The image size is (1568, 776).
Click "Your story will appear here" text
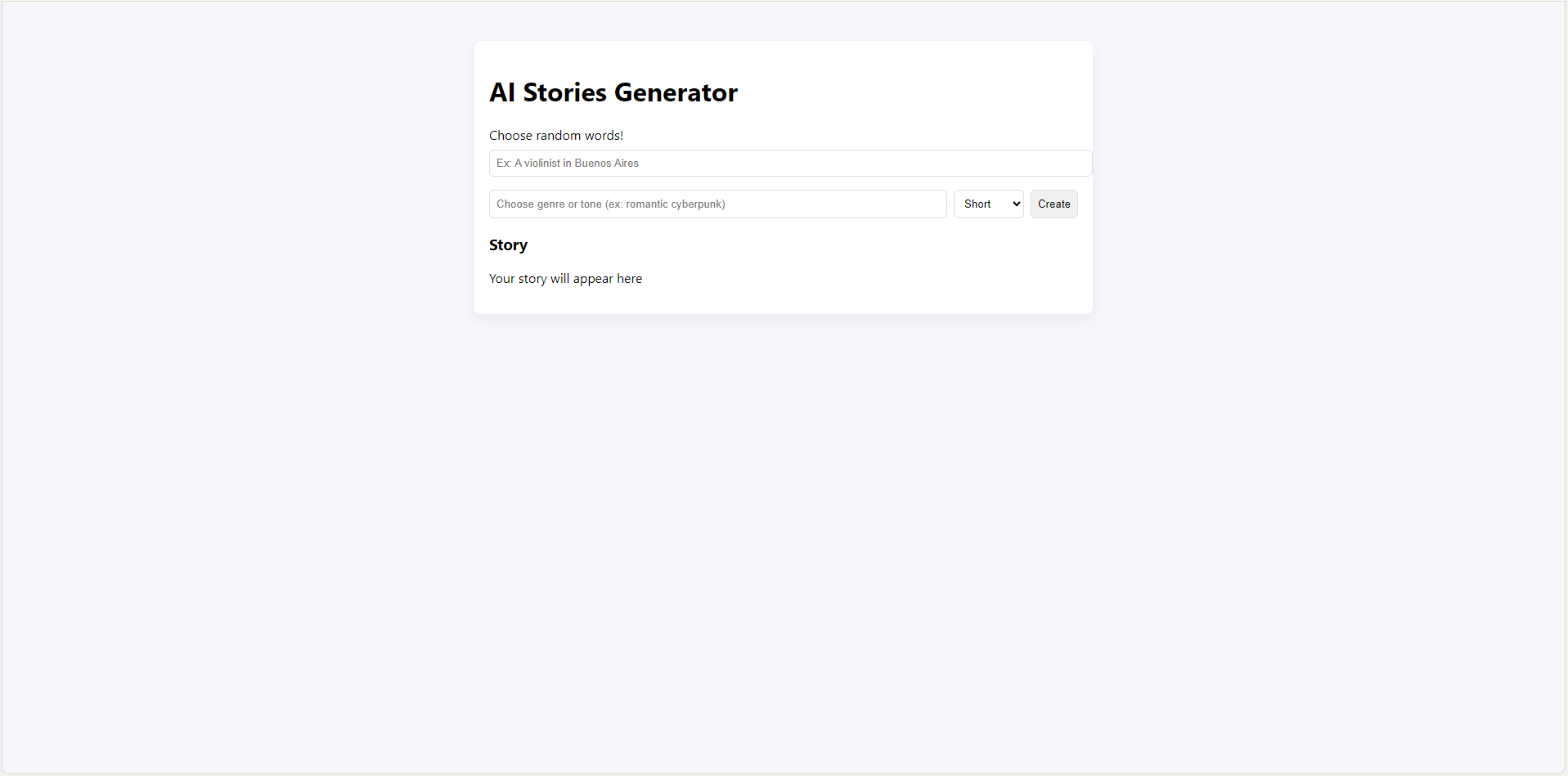(x=565, y=278)
